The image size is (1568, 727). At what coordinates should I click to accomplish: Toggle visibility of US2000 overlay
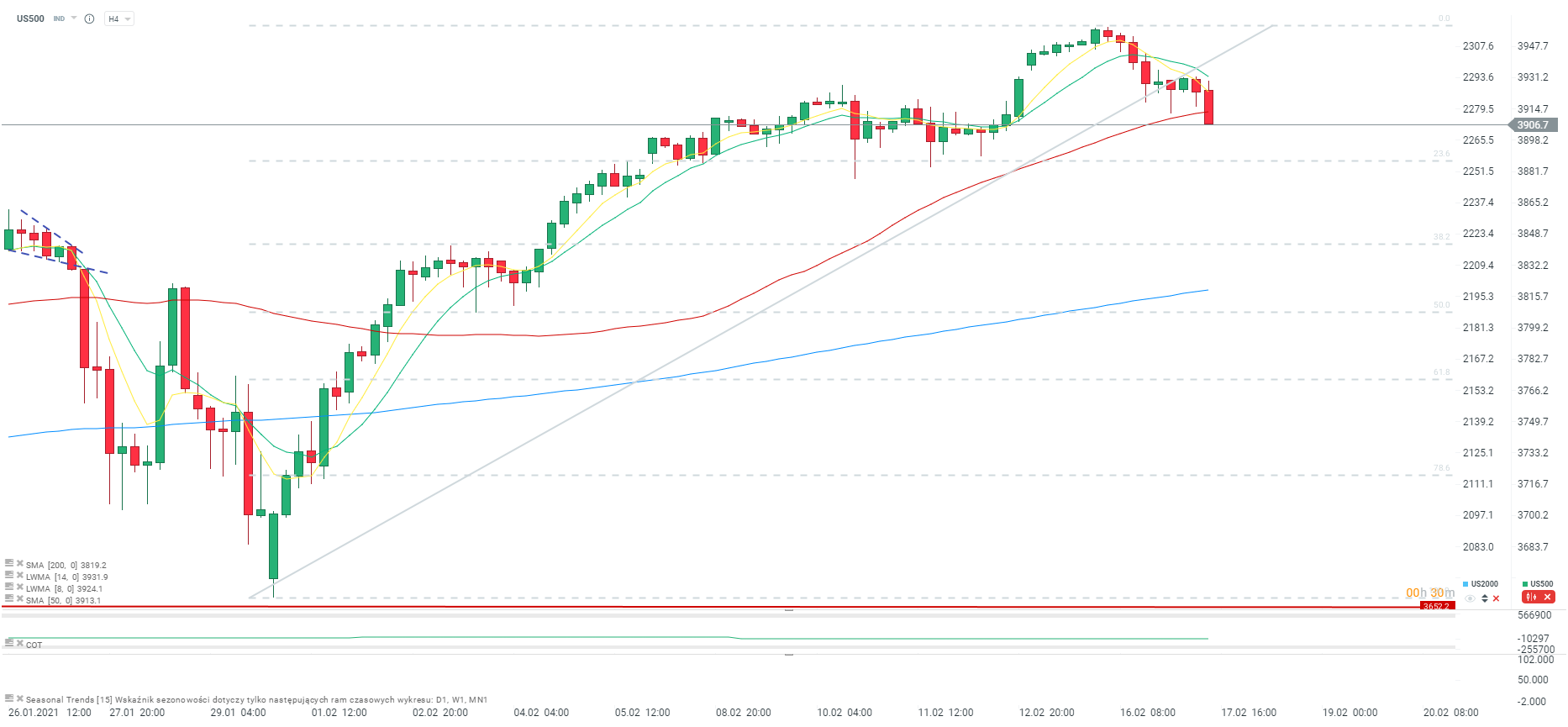pos(1470,598)
